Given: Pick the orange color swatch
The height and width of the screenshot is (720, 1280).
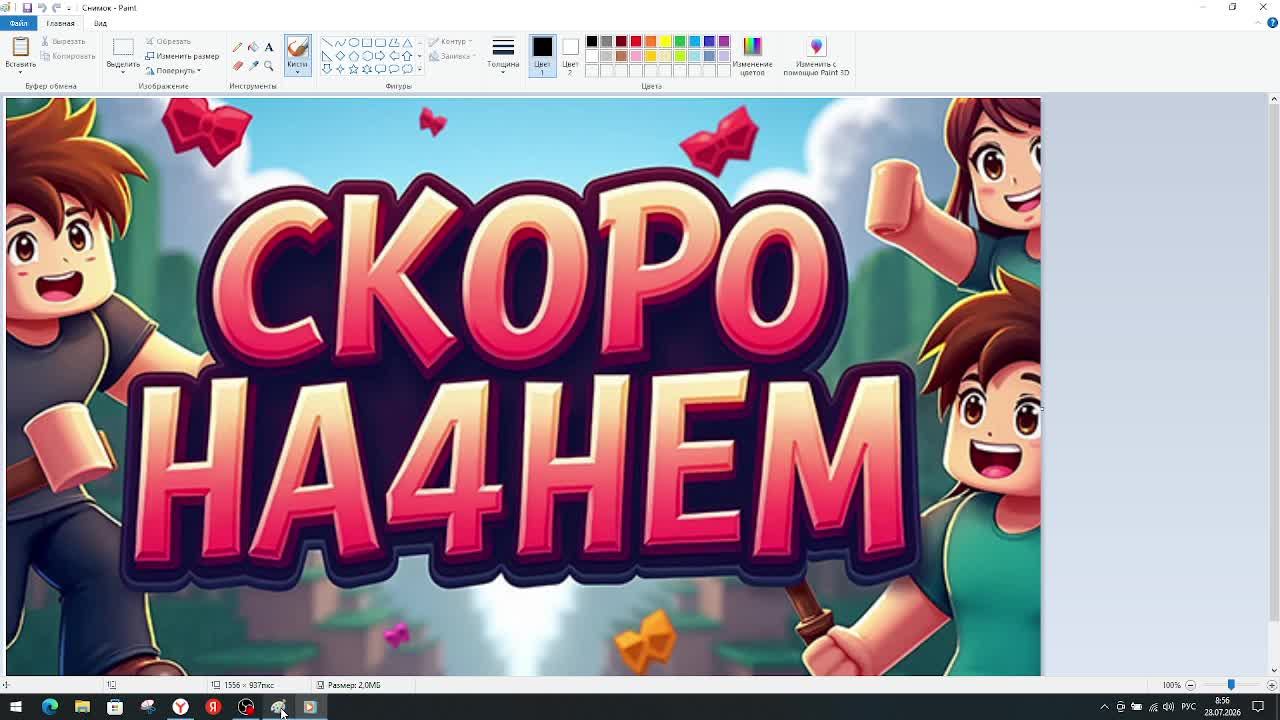Looking at the screenshot, I should pyautogui.click(x=650, y=41).
